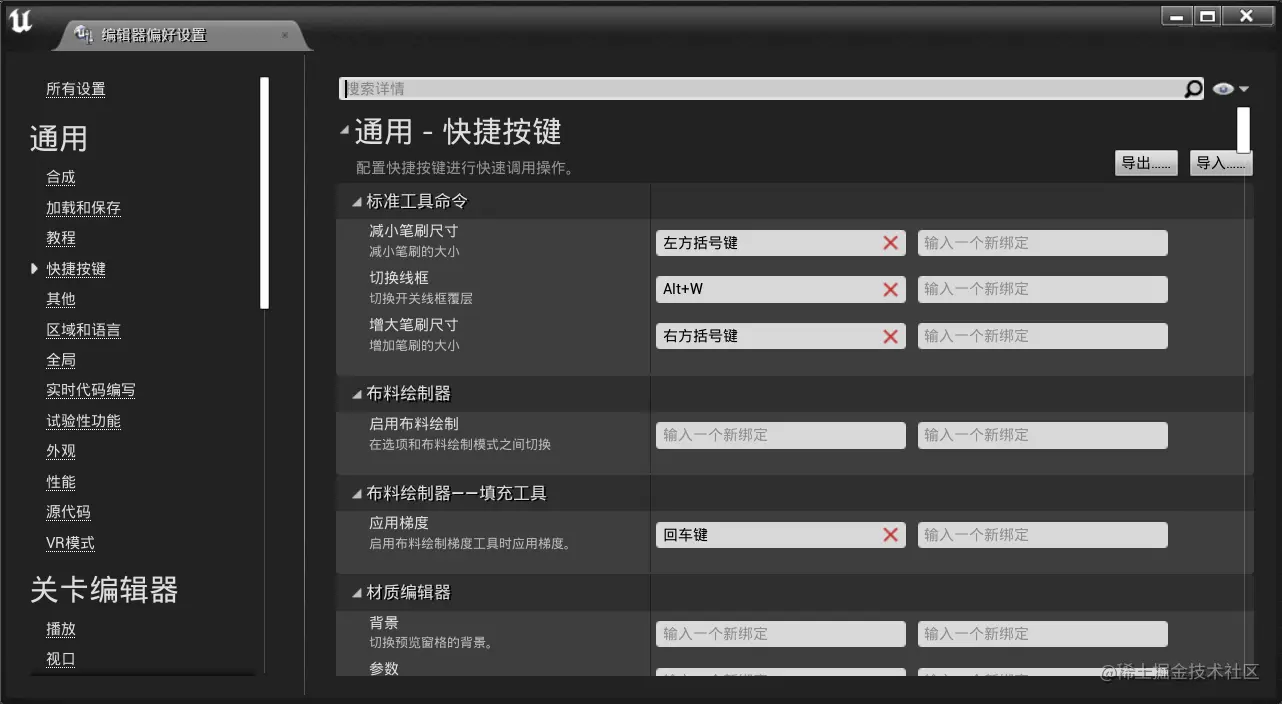Open the 教程 settings page
Image resolution: width=1282 pixels, height=704 pixels.
click(x=60, y=238)
